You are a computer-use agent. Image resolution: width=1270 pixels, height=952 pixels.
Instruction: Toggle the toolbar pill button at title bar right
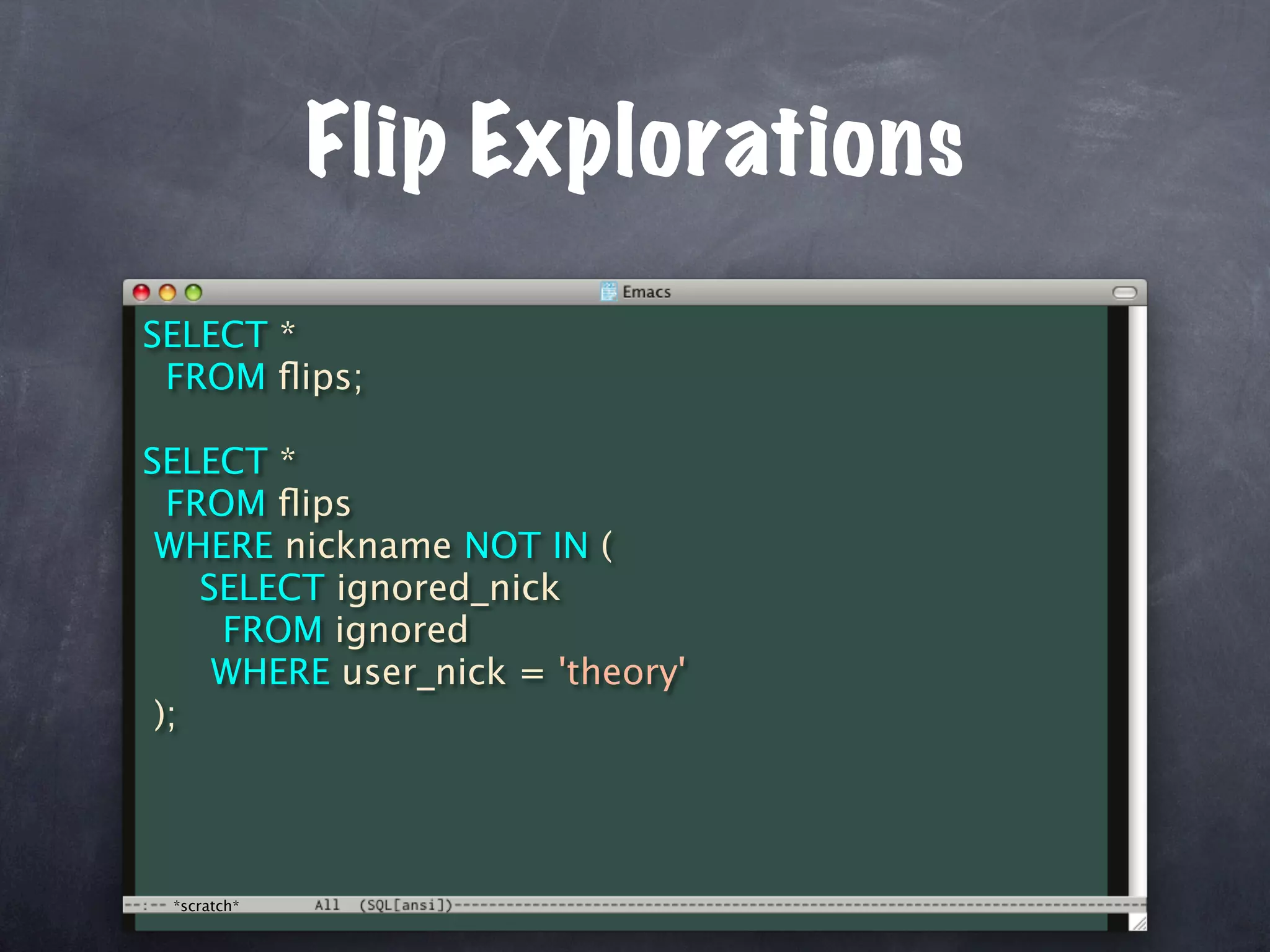[1124, 293]
